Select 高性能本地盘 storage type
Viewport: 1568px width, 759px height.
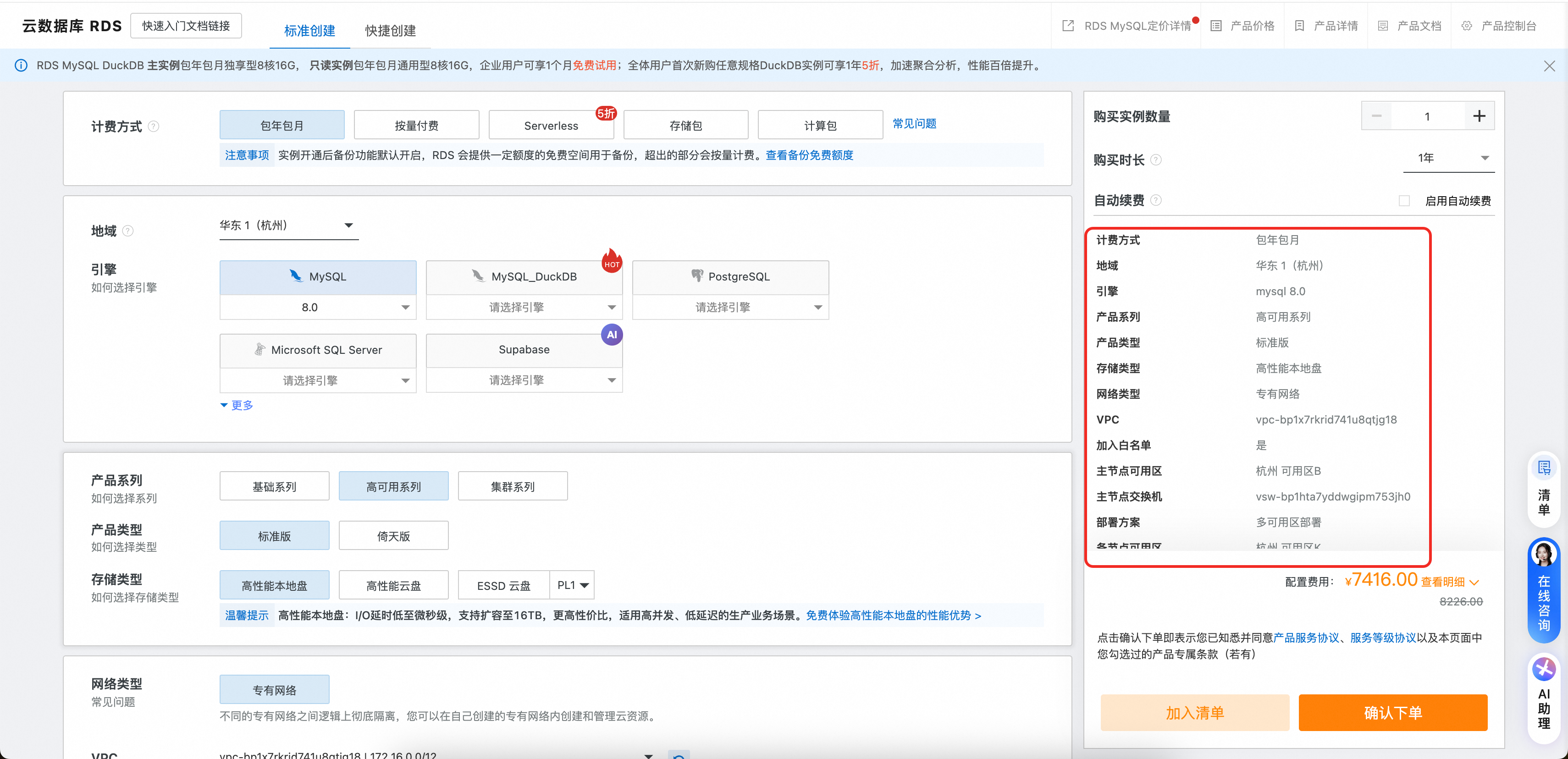click(x=275, y=586)
